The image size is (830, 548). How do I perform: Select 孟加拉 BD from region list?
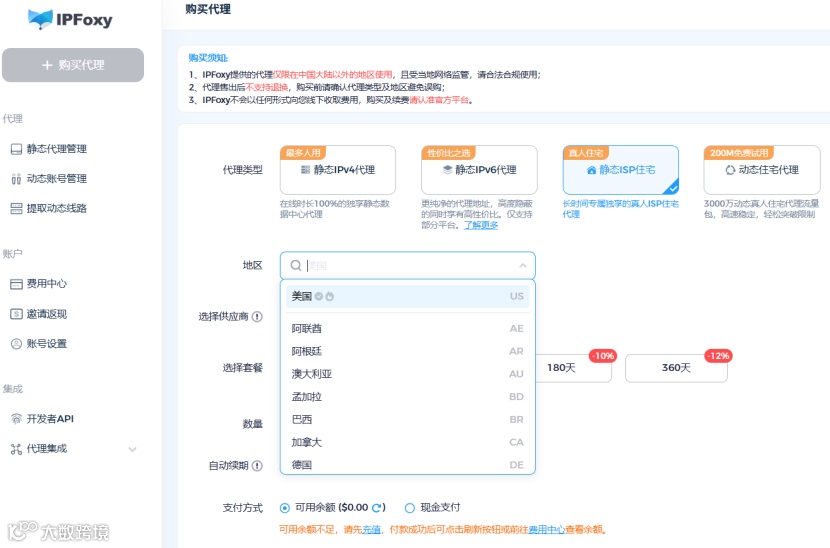(x=408, y=397)
